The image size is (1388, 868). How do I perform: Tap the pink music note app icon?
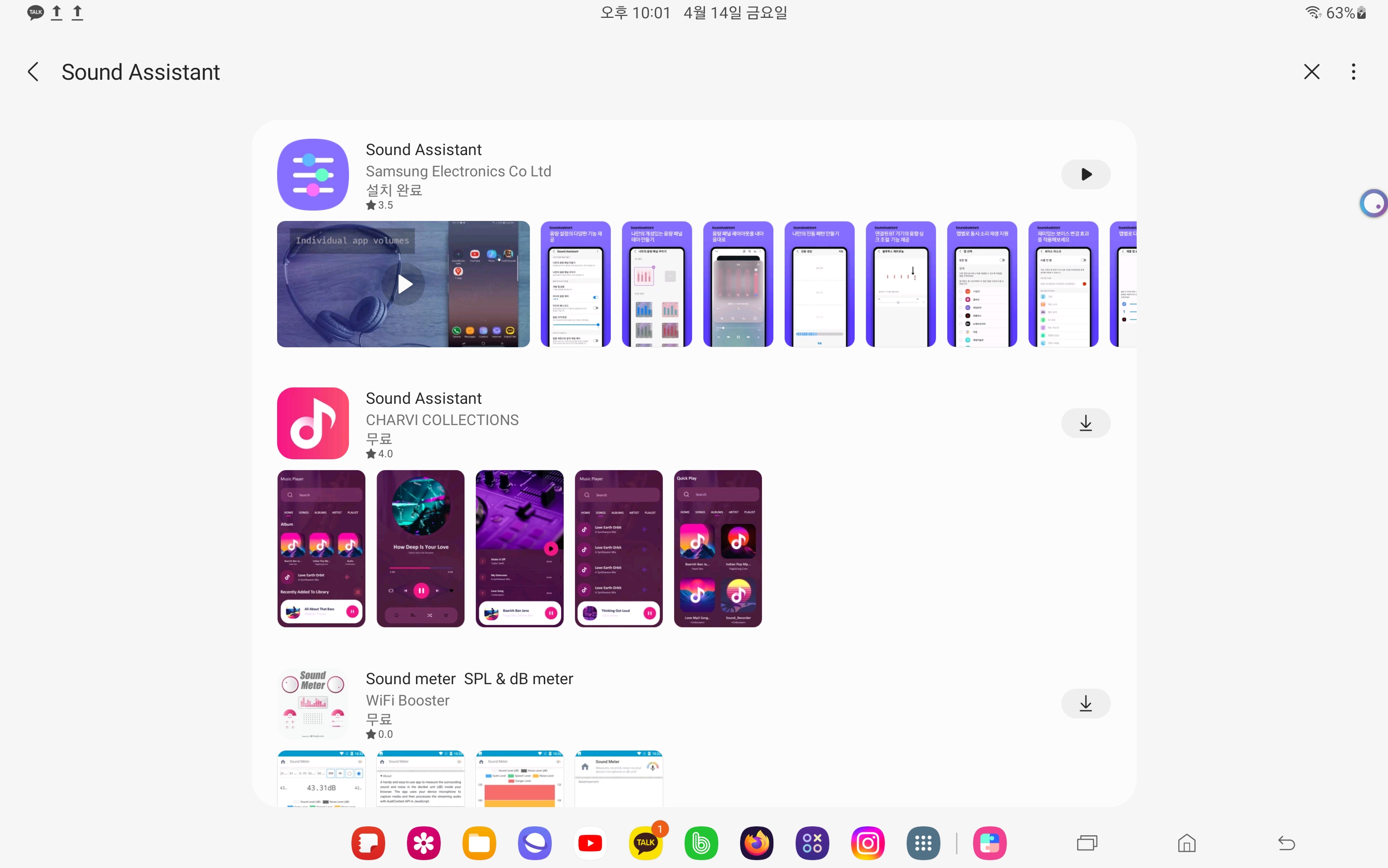[313, 423]
